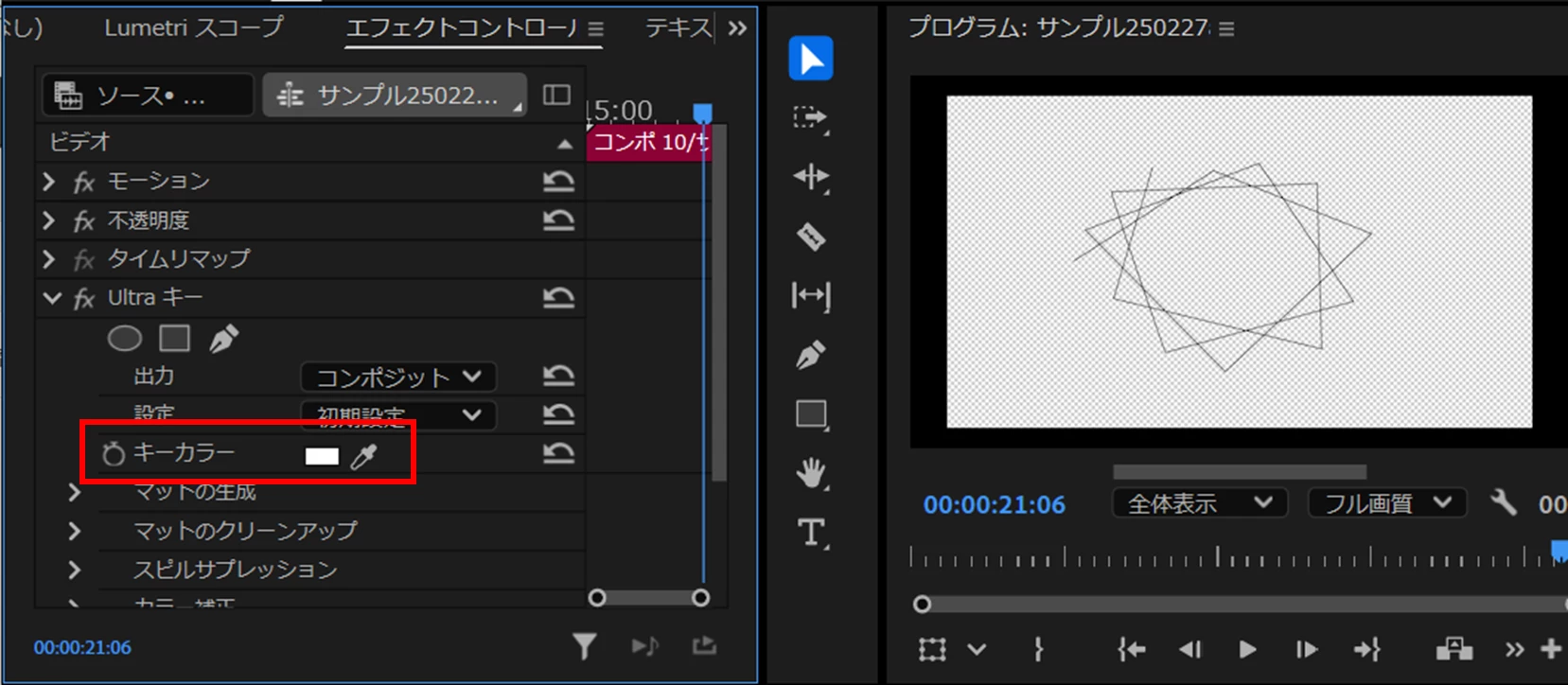Image resolution: width=1568 pixels, height=685 pixels.
Task: Click the program monitor timecode 00:00:21:06
Action: [995, 505]
